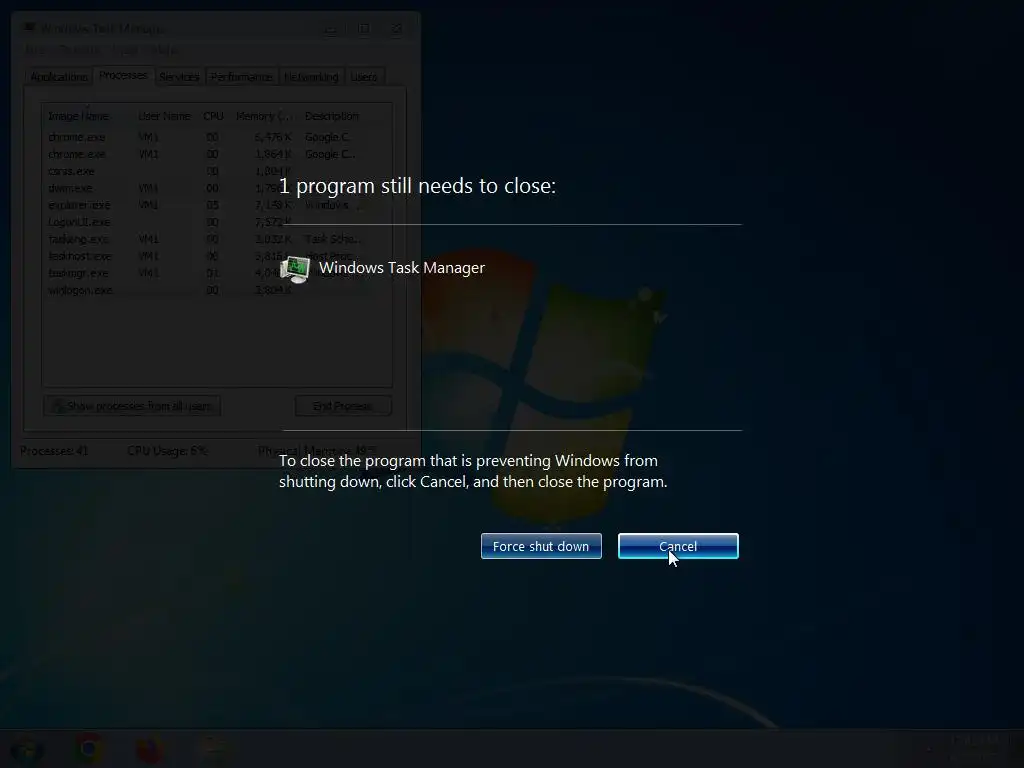1024x768 pixels.
Task: Click End Process button in Task Manager
Action: tap(343, 406)
